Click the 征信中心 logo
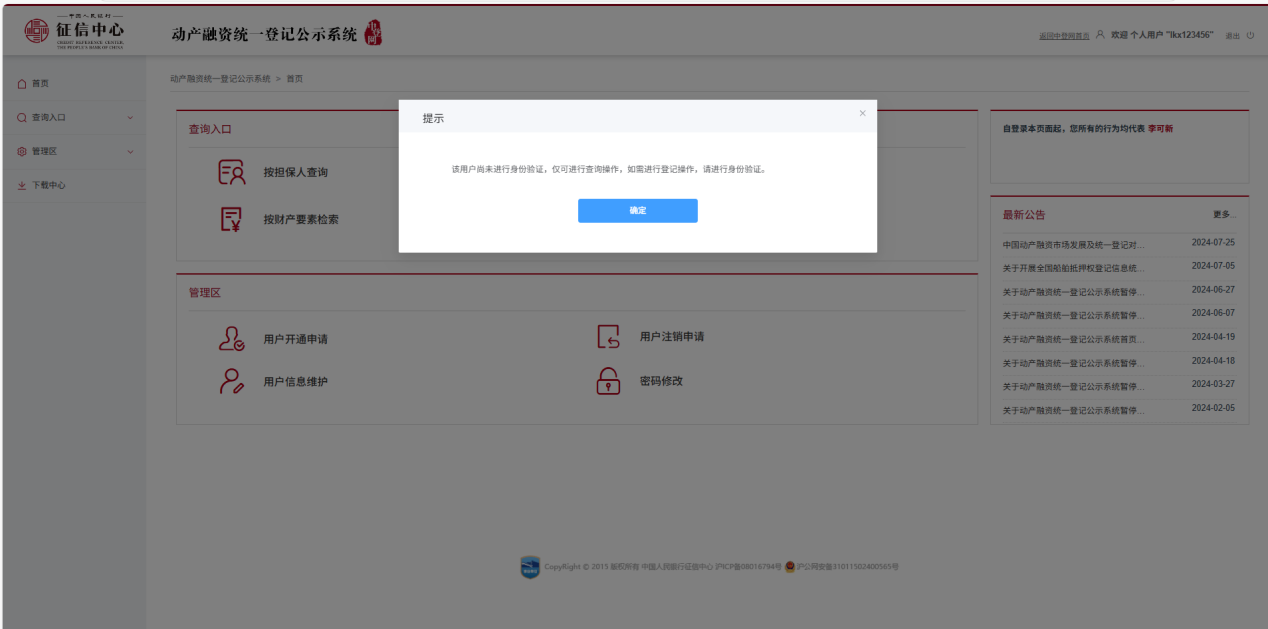The height and width of the screenshot is (629, 1268). coord(75,31)
